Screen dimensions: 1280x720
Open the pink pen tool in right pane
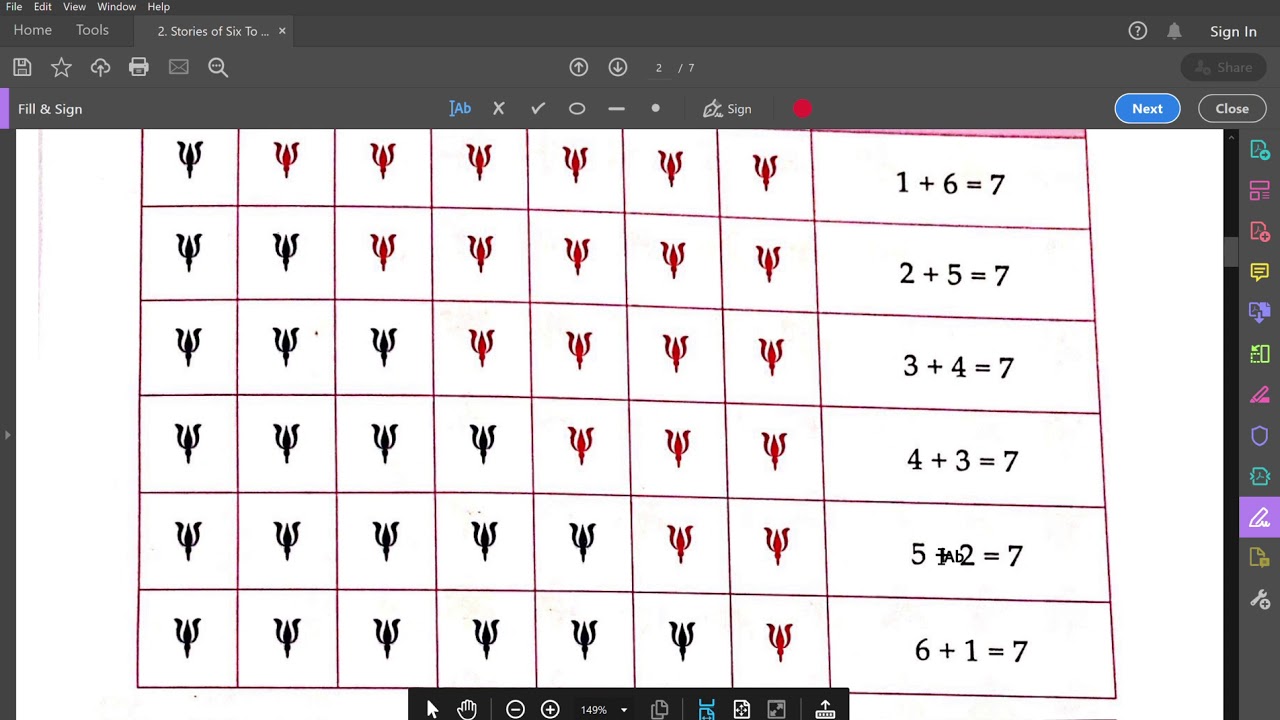click(x=1259, y=395)
